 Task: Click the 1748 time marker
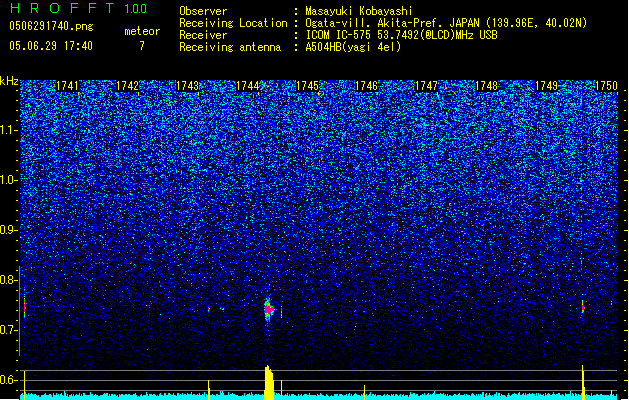point(486,86)
